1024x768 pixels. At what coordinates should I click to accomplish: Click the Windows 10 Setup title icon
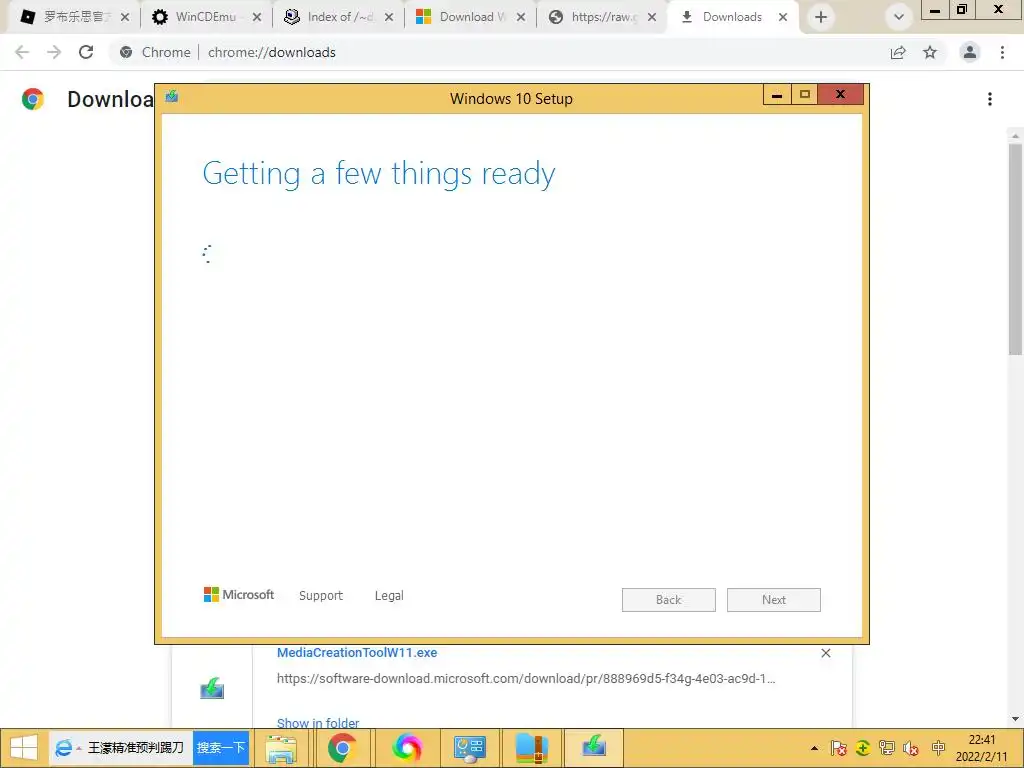(172, 97)
